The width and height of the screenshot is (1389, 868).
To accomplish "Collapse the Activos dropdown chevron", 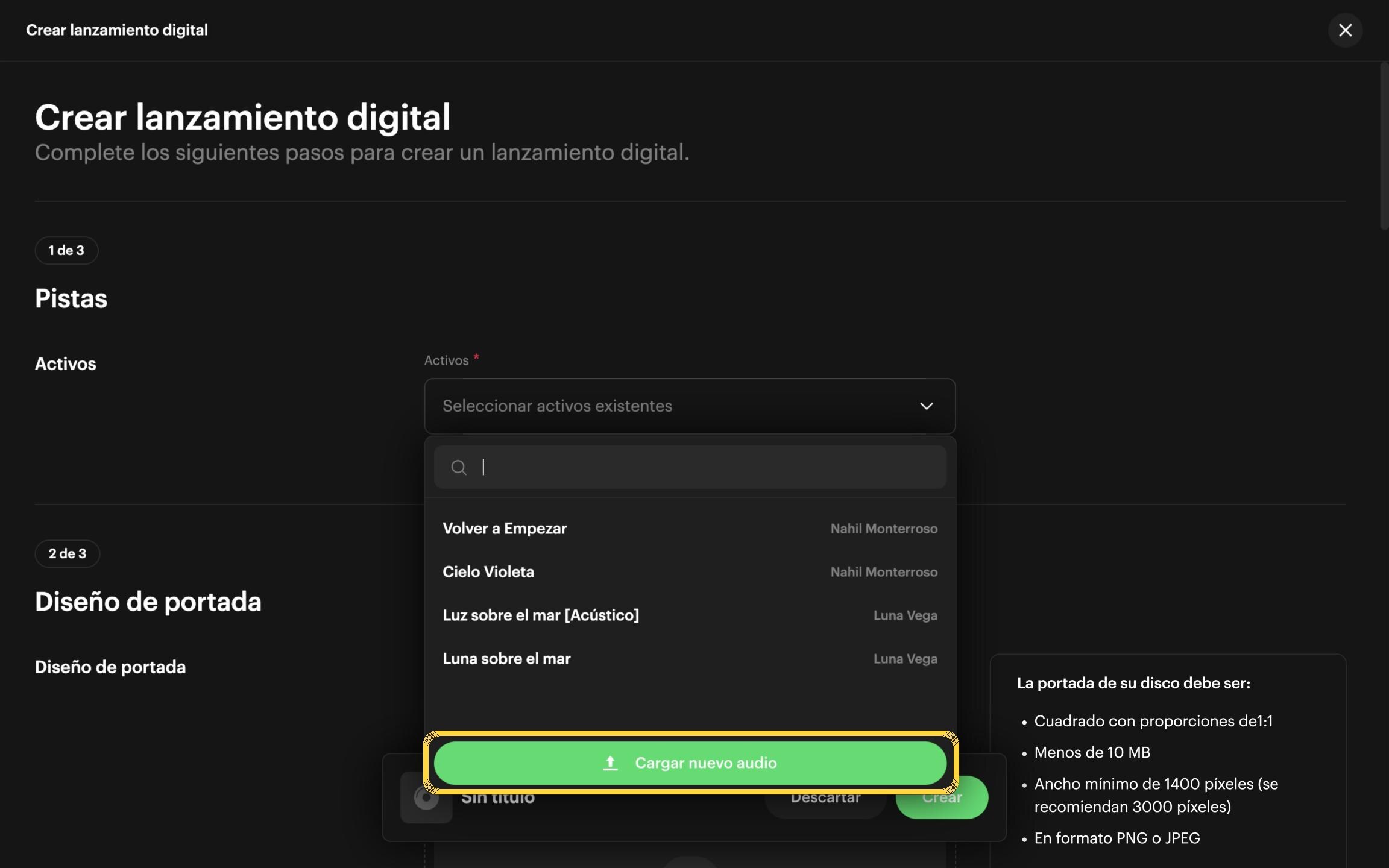I will pyautogui.click(x=927, y=406).
